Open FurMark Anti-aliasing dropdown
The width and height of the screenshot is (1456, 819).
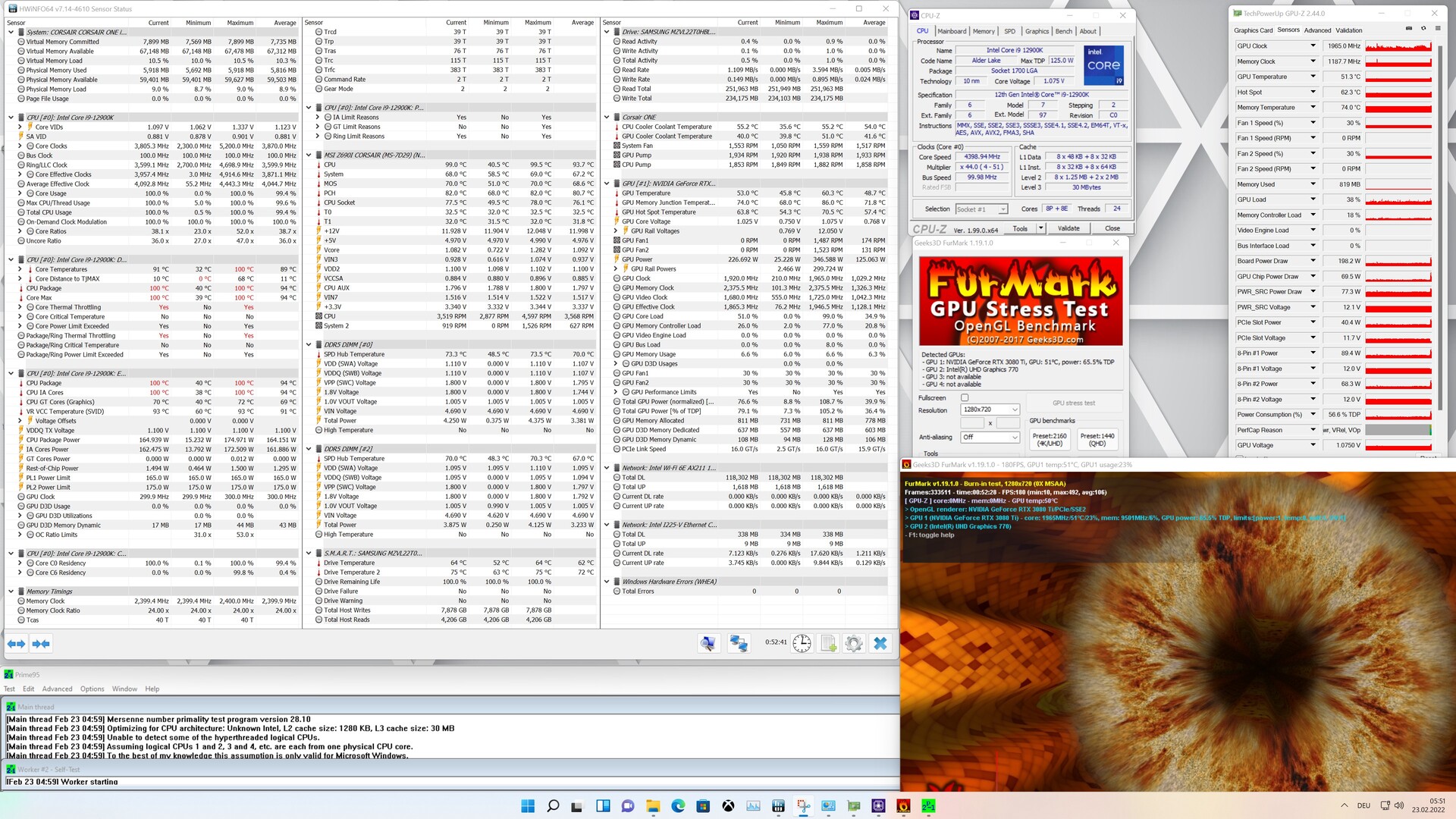click(x=990, y=437)
